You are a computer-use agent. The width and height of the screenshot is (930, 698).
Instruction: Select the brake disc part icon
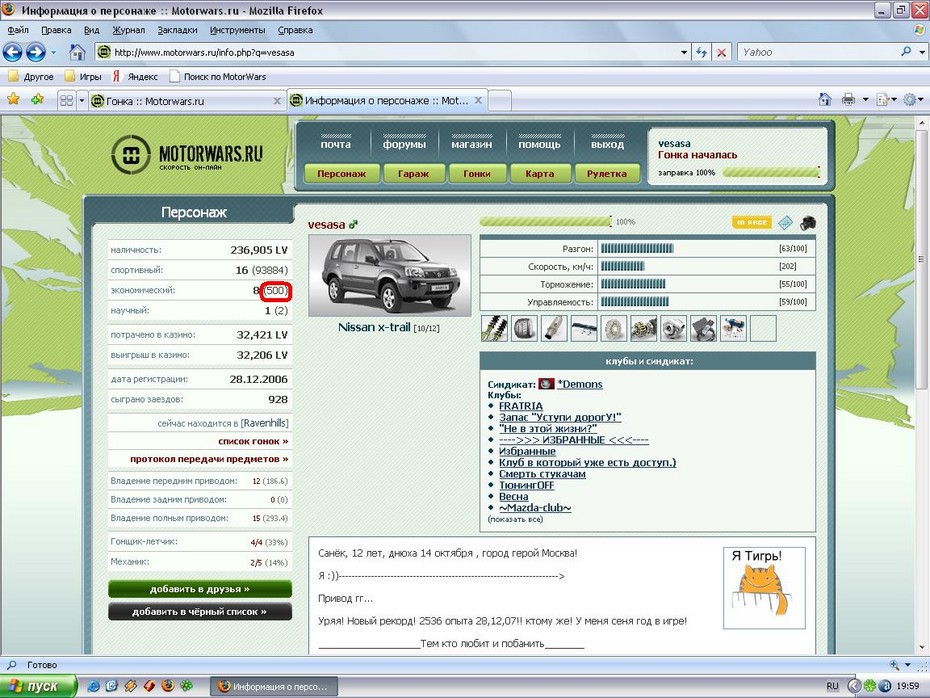(614, 329)
